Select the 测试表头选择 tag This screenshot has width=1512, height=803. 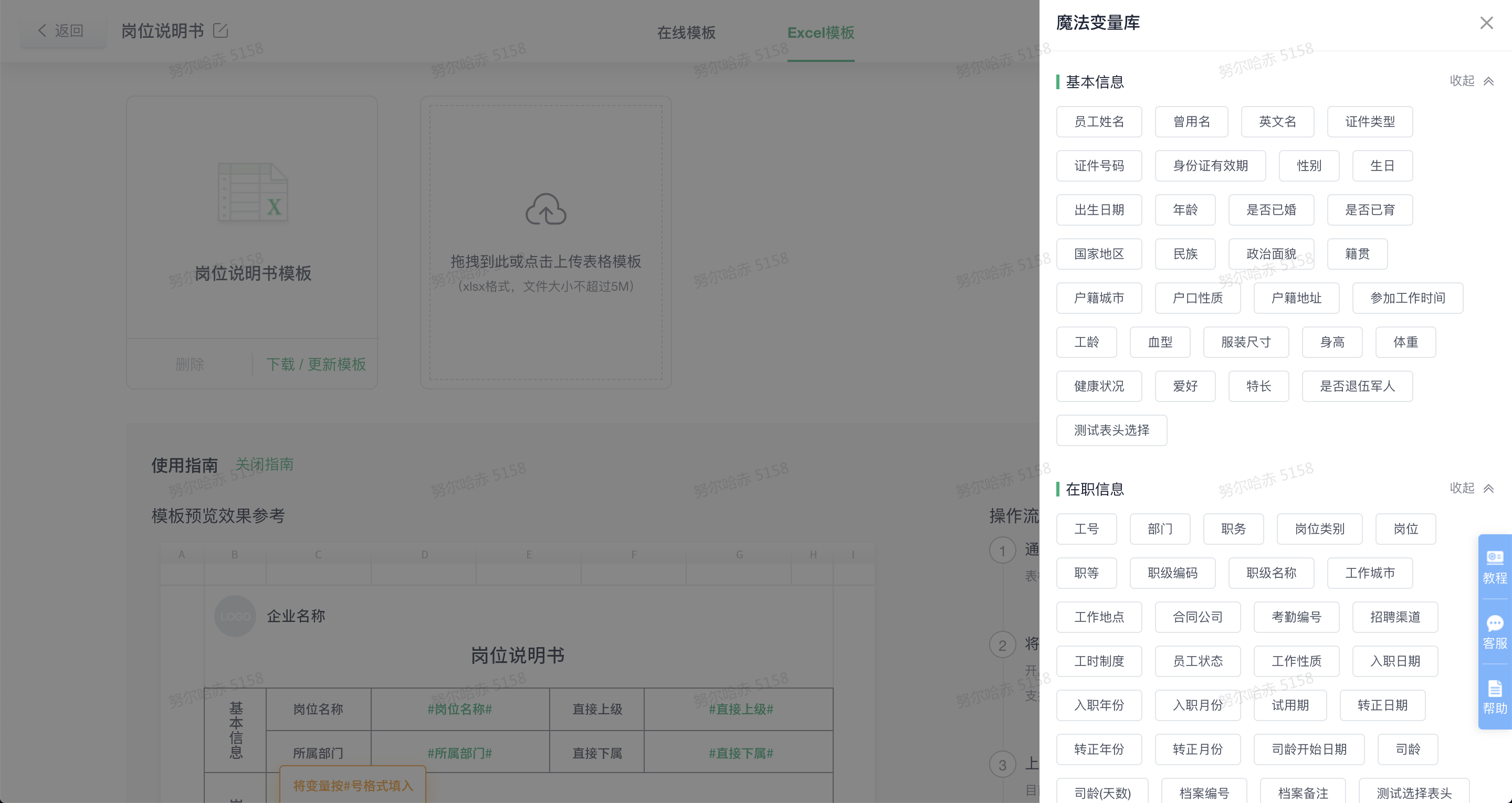[x=1112, y=430]
